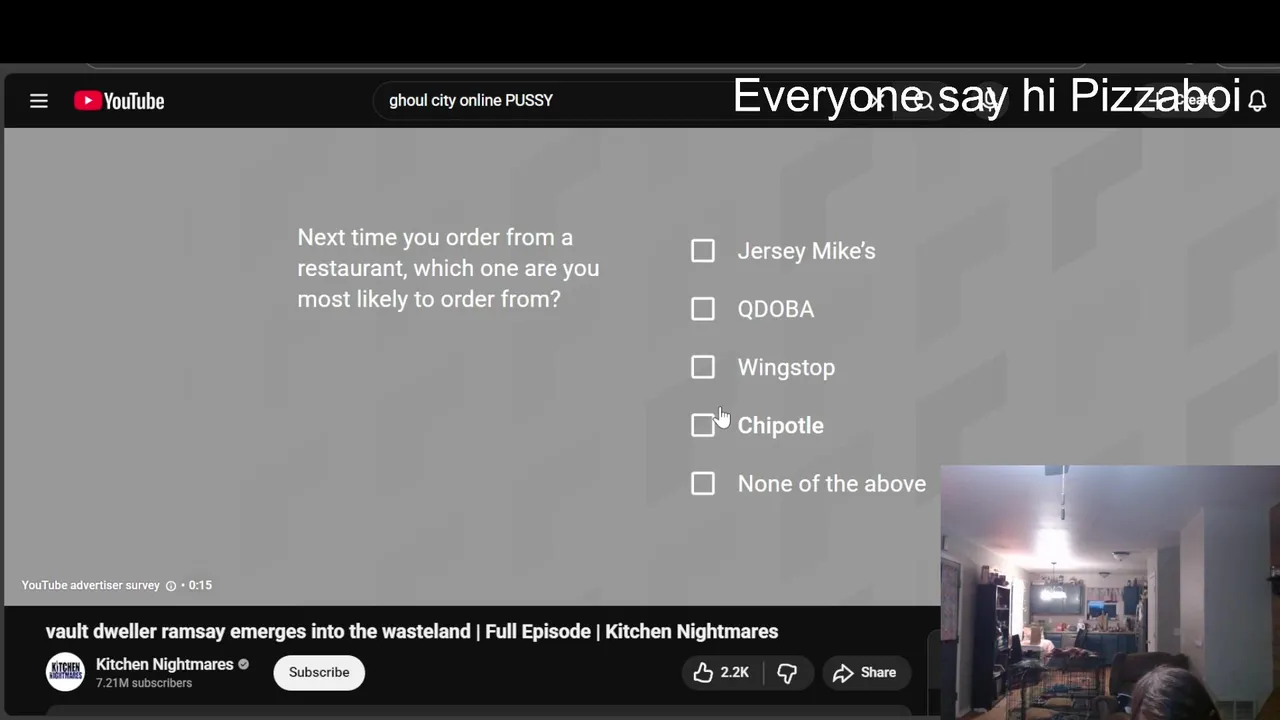1280x720 pixels.
Task: Click the survey question text
Action: (448, 268)
